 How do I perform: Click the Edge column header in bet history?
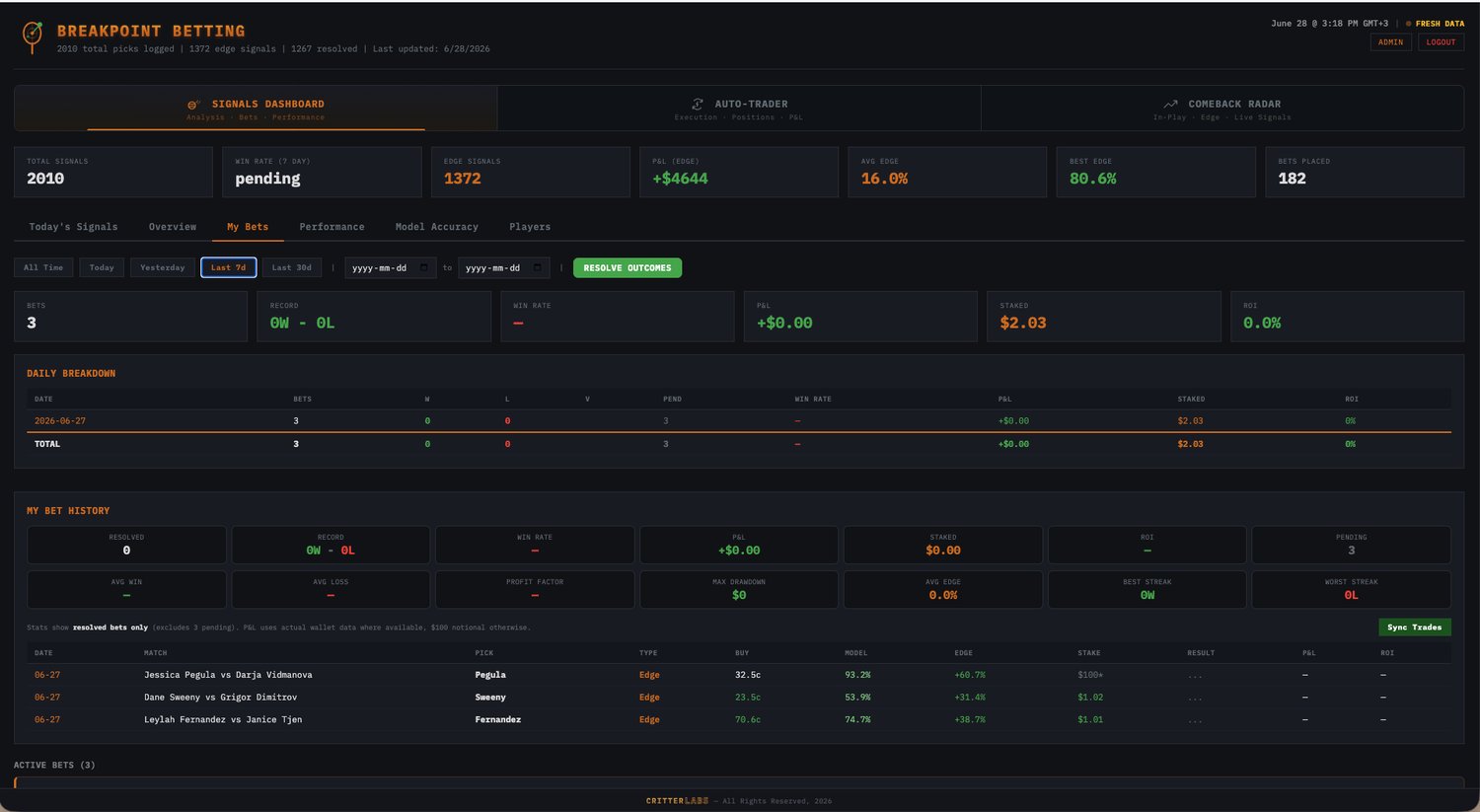click(x=964, y=653)
